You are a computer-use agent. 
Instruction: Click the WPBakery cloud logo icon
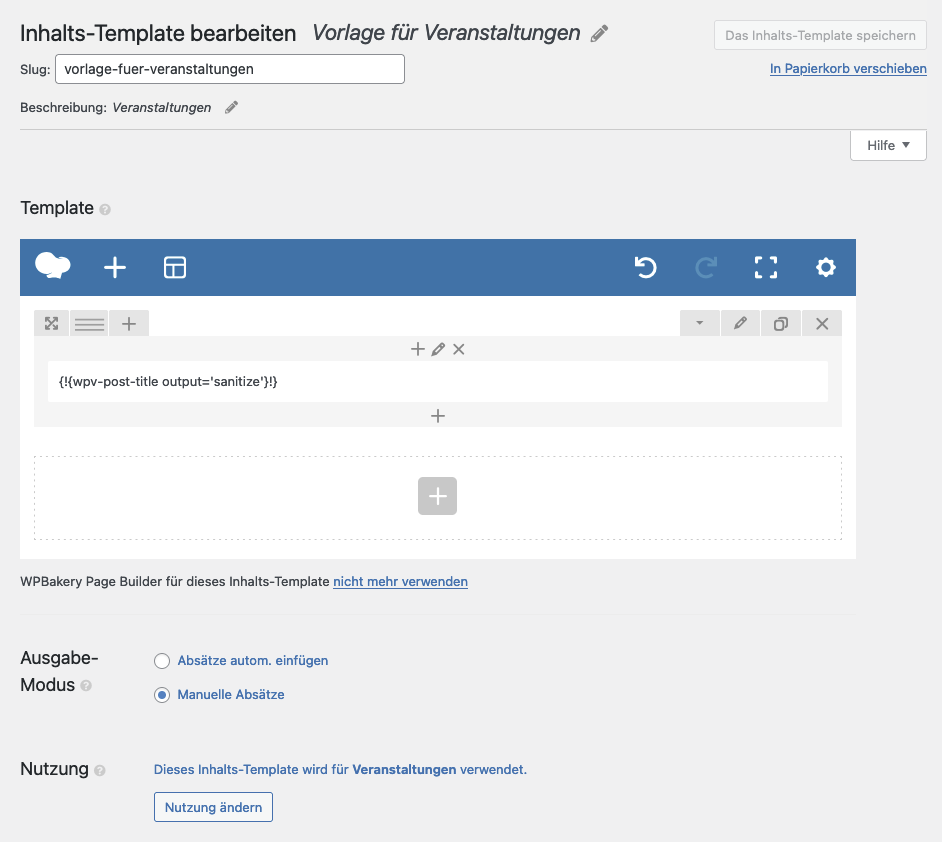click(x=53, y=266)
